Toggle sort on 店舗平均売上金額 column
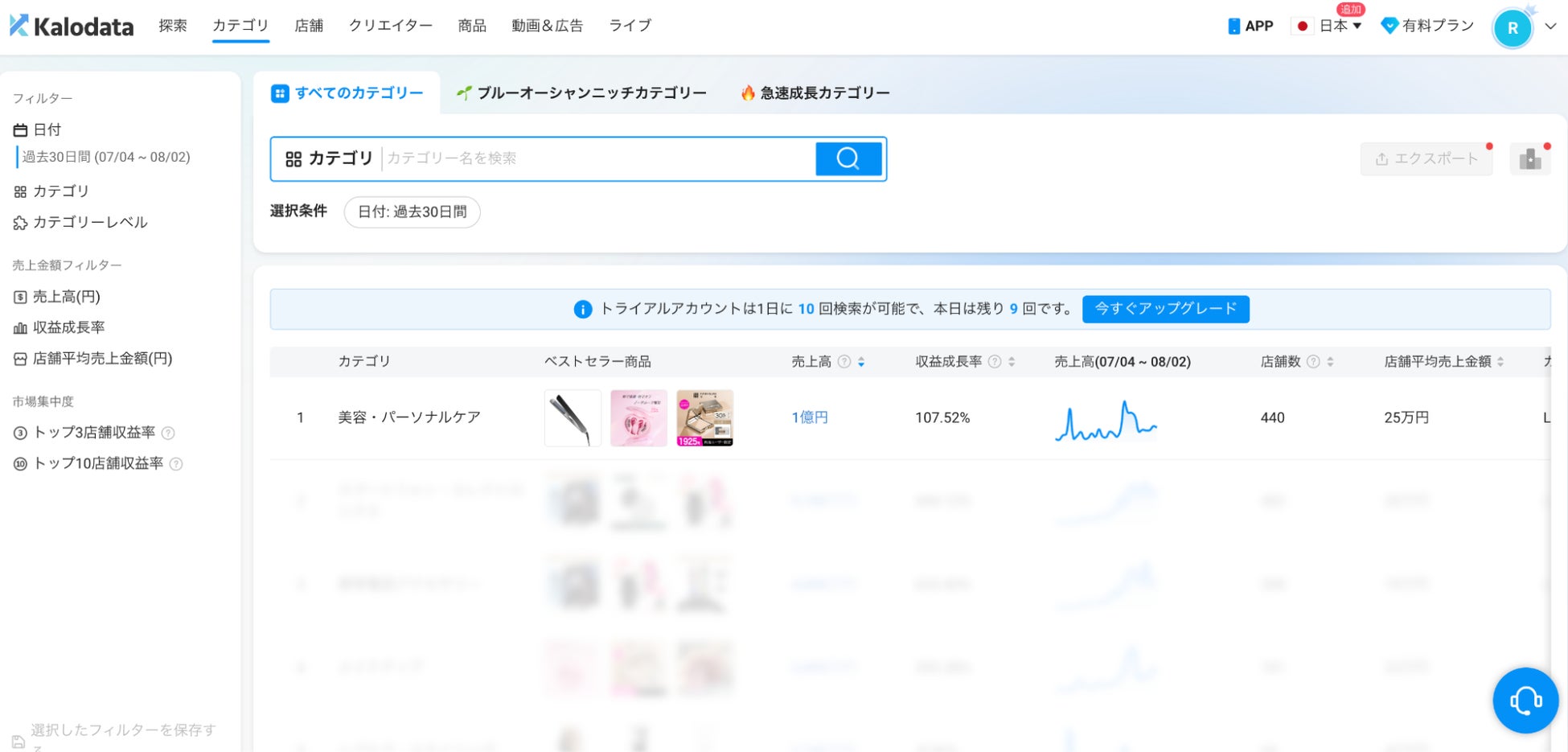 (x=1500, y=362)
